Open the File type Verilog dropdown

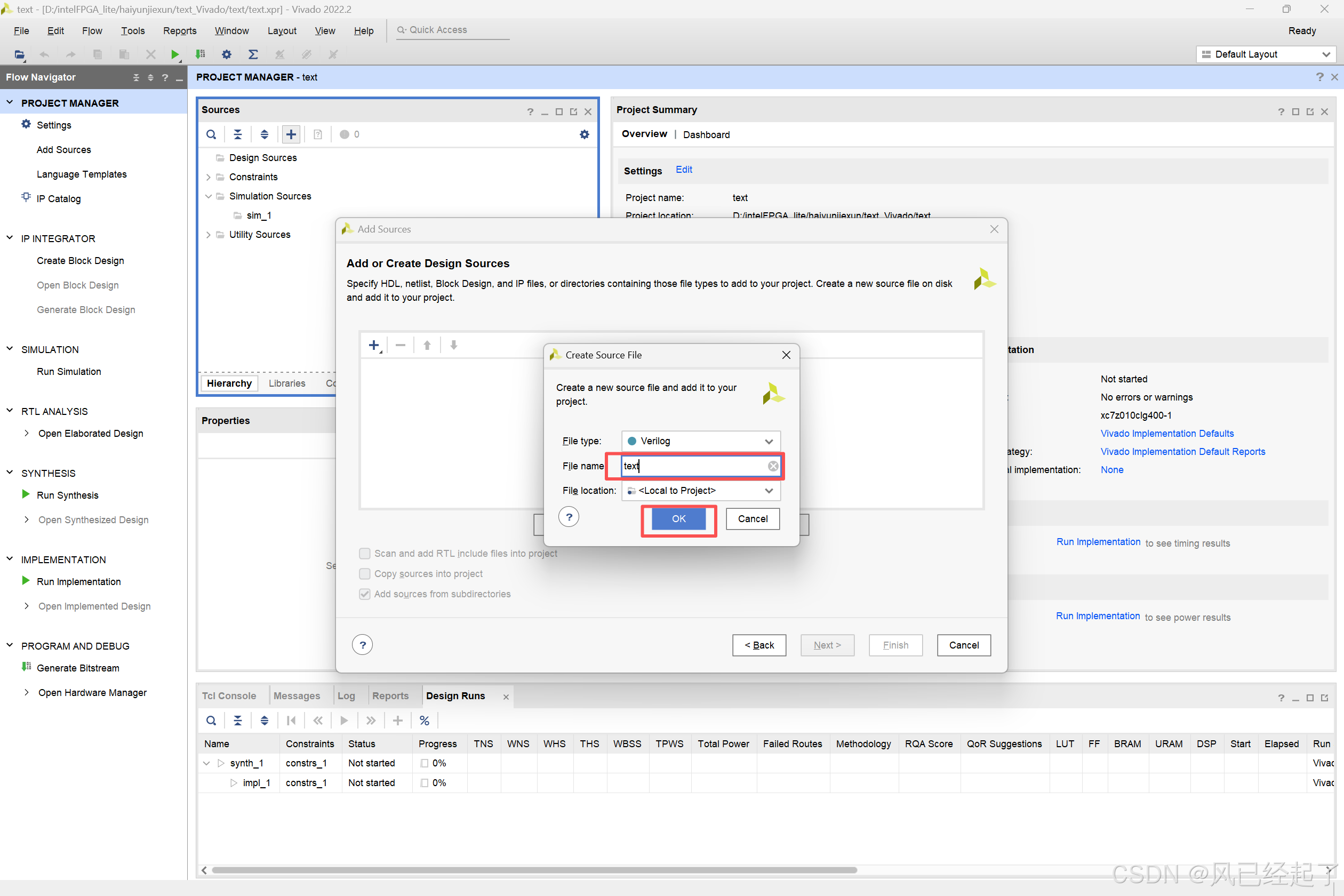tap(701, 441)
